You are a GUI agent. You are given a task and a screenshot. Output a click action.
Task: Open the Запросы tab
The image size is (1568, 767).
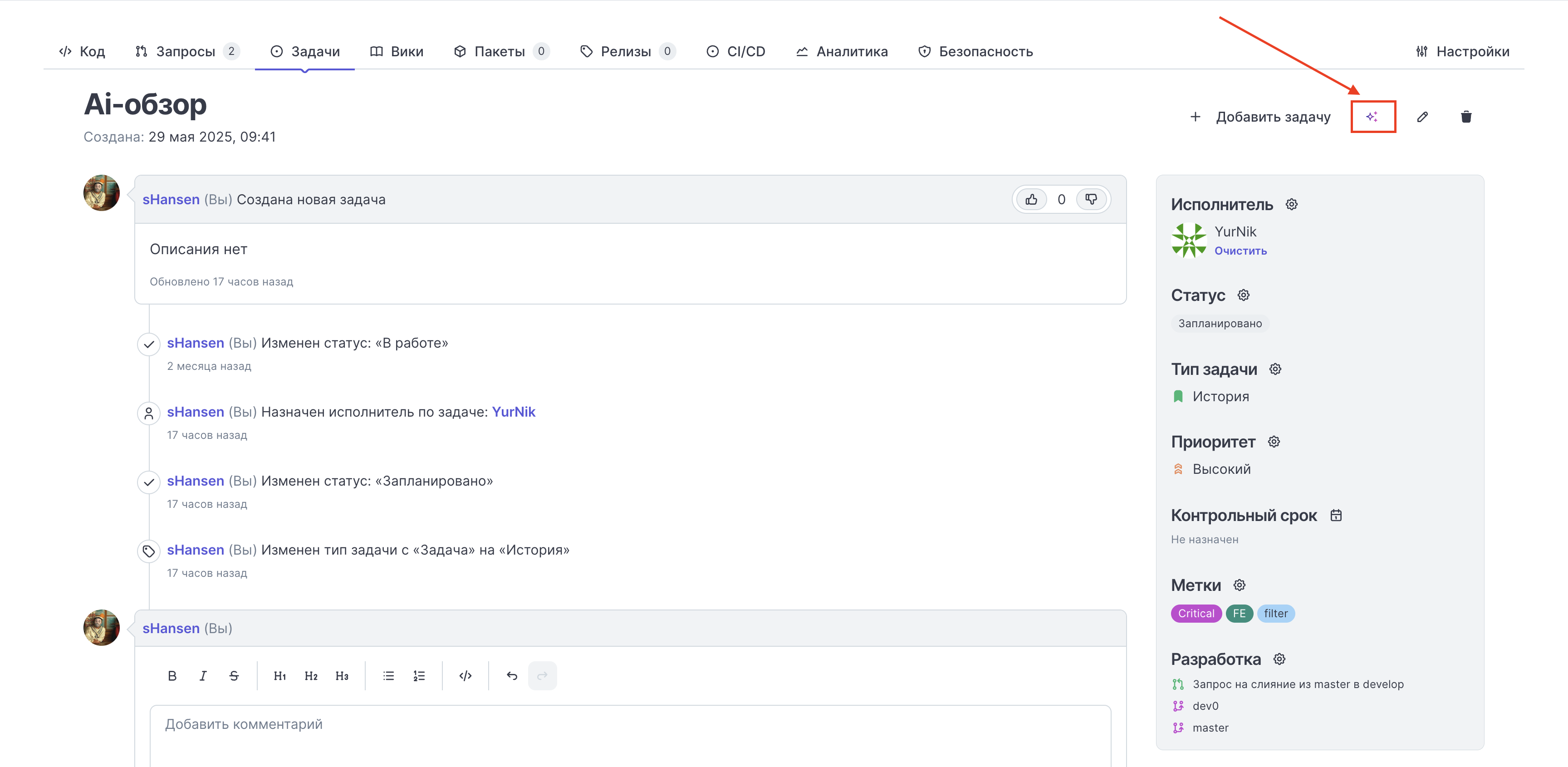187,52
